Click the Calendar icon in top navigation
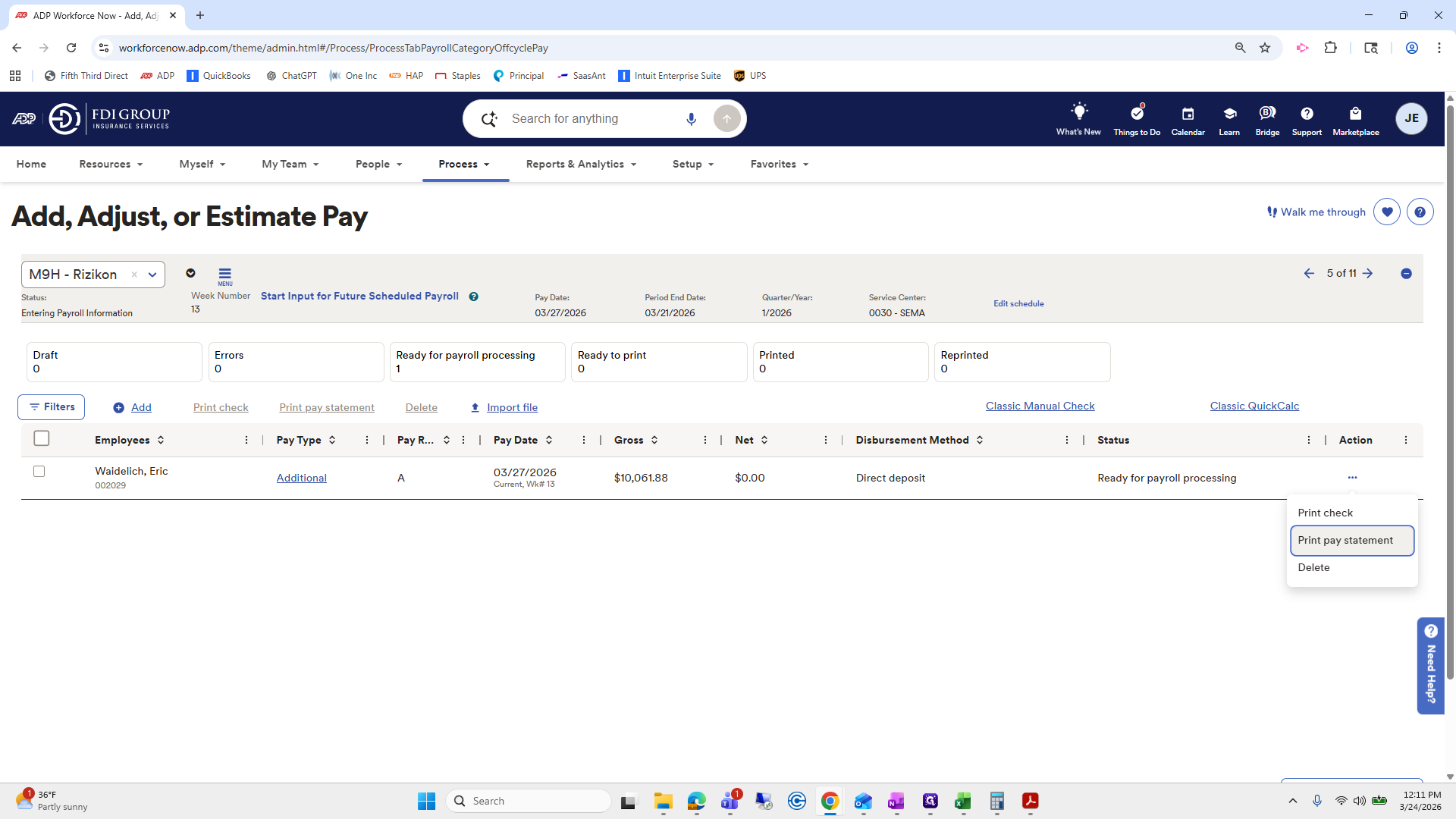The height and width of the screenshot is (819, 1456). [1188, 114]
